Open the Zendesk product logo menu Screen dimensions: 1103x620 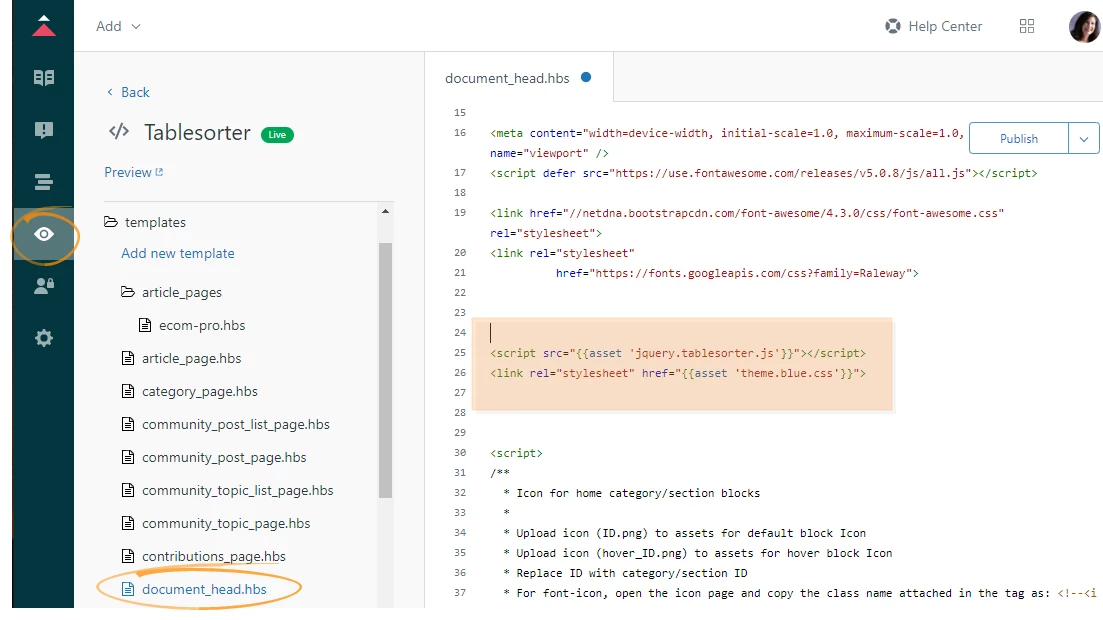pos(44,25)
